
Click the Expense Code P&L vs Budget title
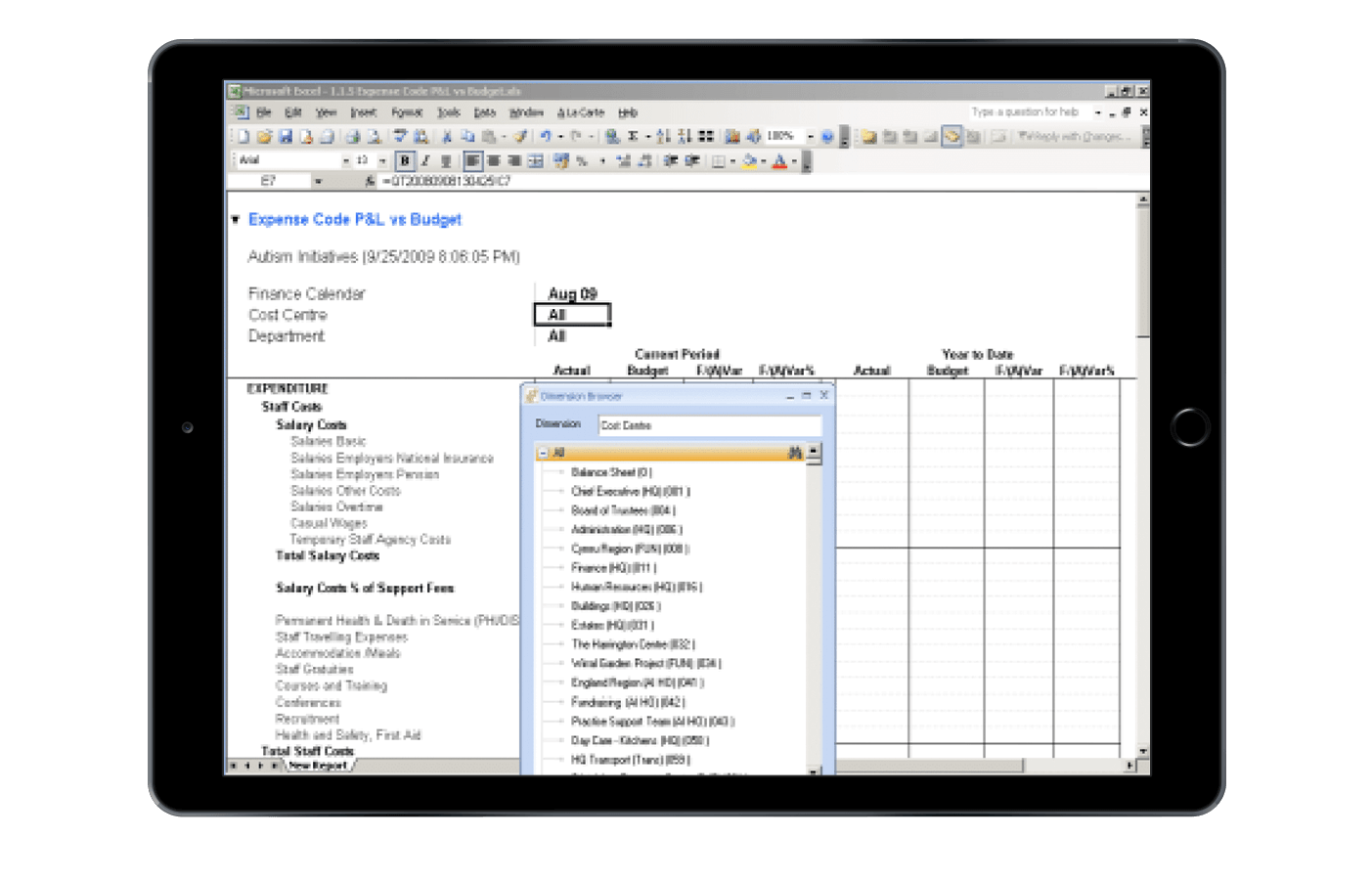tap(354, 220)
